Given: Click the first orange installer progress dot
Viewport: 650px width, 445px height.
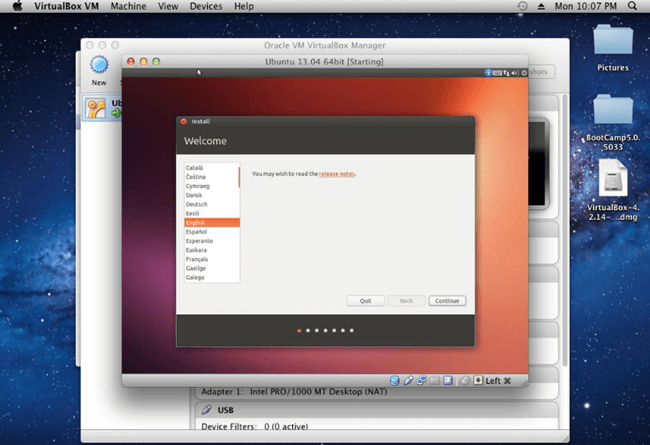Looking at the screenshot, I should coord(299,331).
